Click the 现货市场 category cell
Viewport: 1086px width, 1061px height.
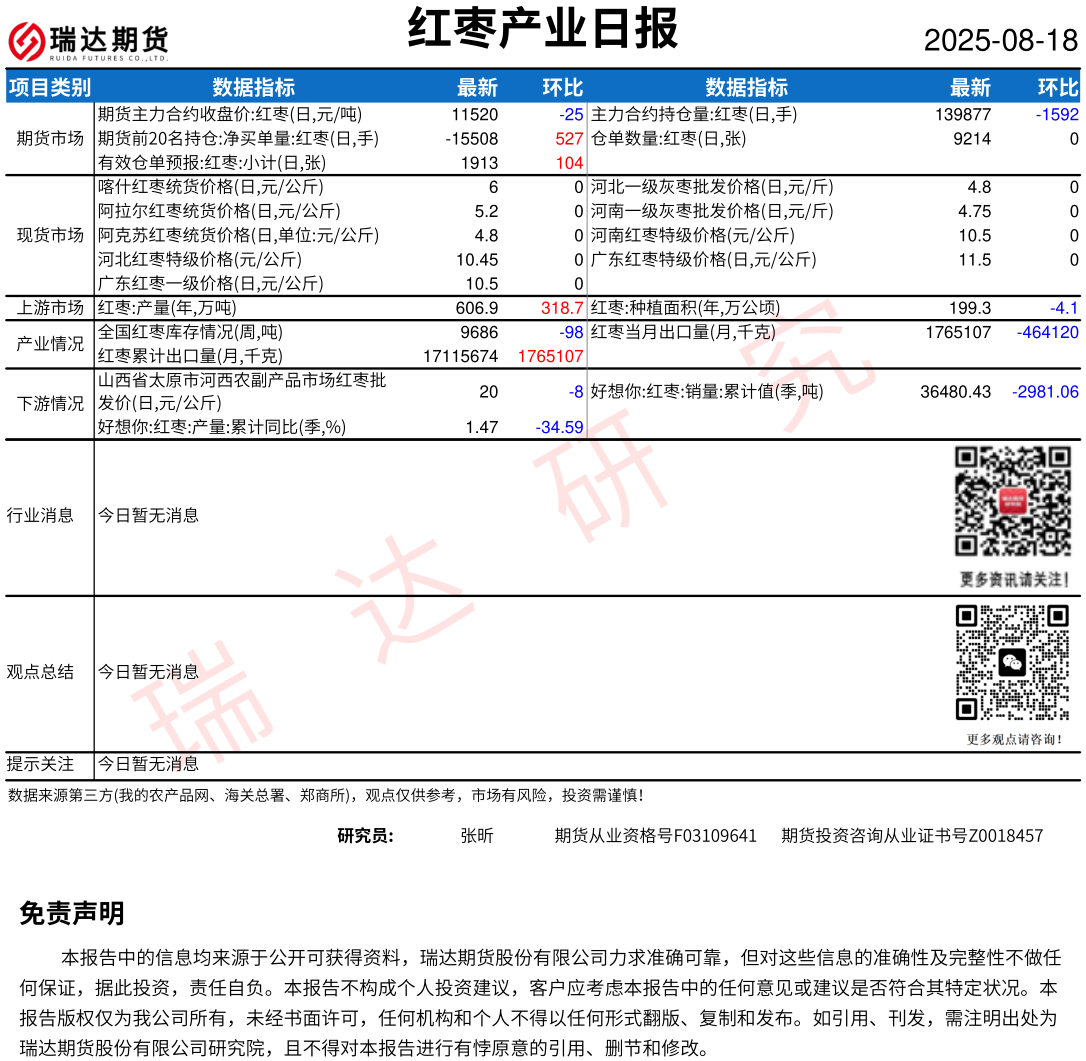[50, 235]
